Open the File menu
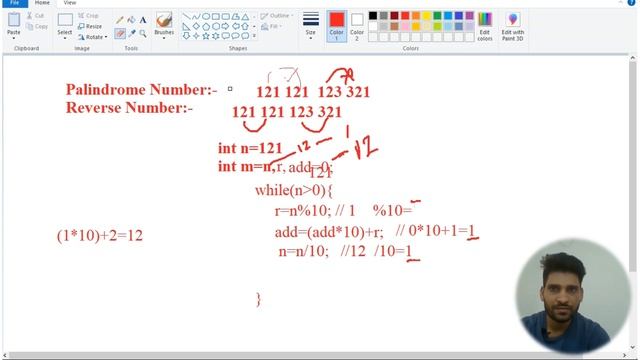The width and height of the screenshot is (640, 360). tap(14, 2)
